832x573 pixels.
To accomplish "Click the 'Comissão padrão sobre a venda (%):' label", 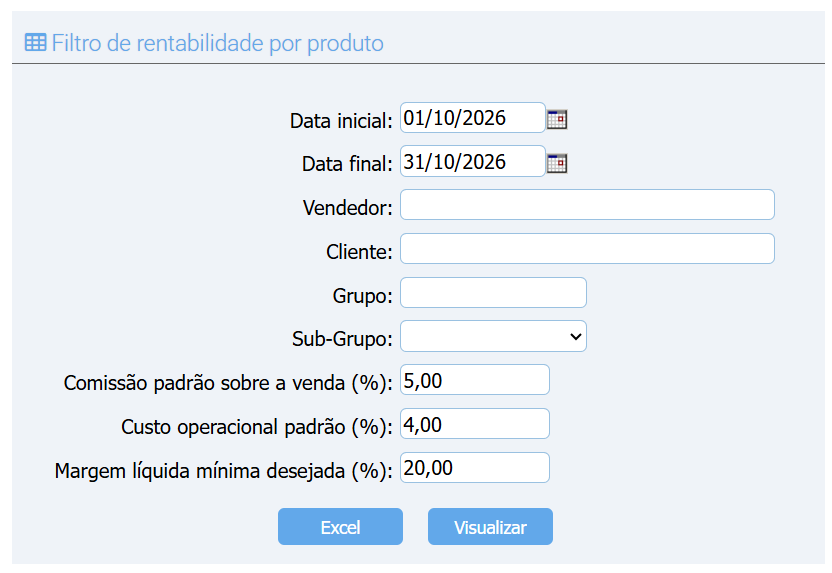I will coord(228,383).
